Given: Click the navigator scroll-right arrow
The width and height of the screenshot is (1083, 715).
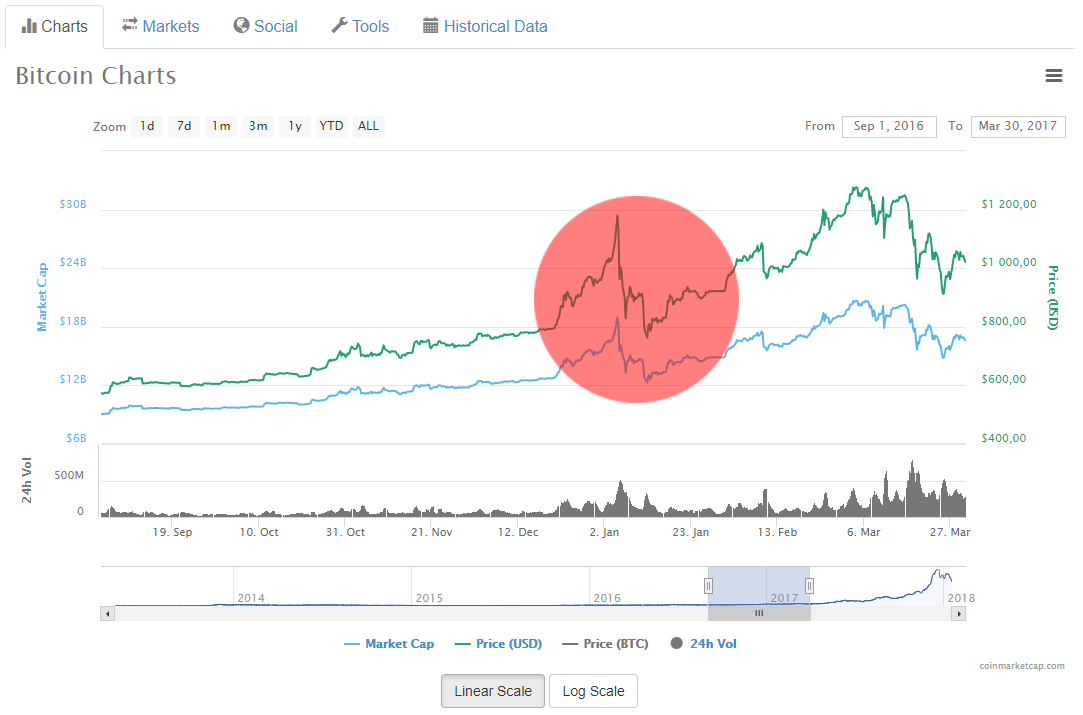Looking at the screenshot, I should click(960, 613).
